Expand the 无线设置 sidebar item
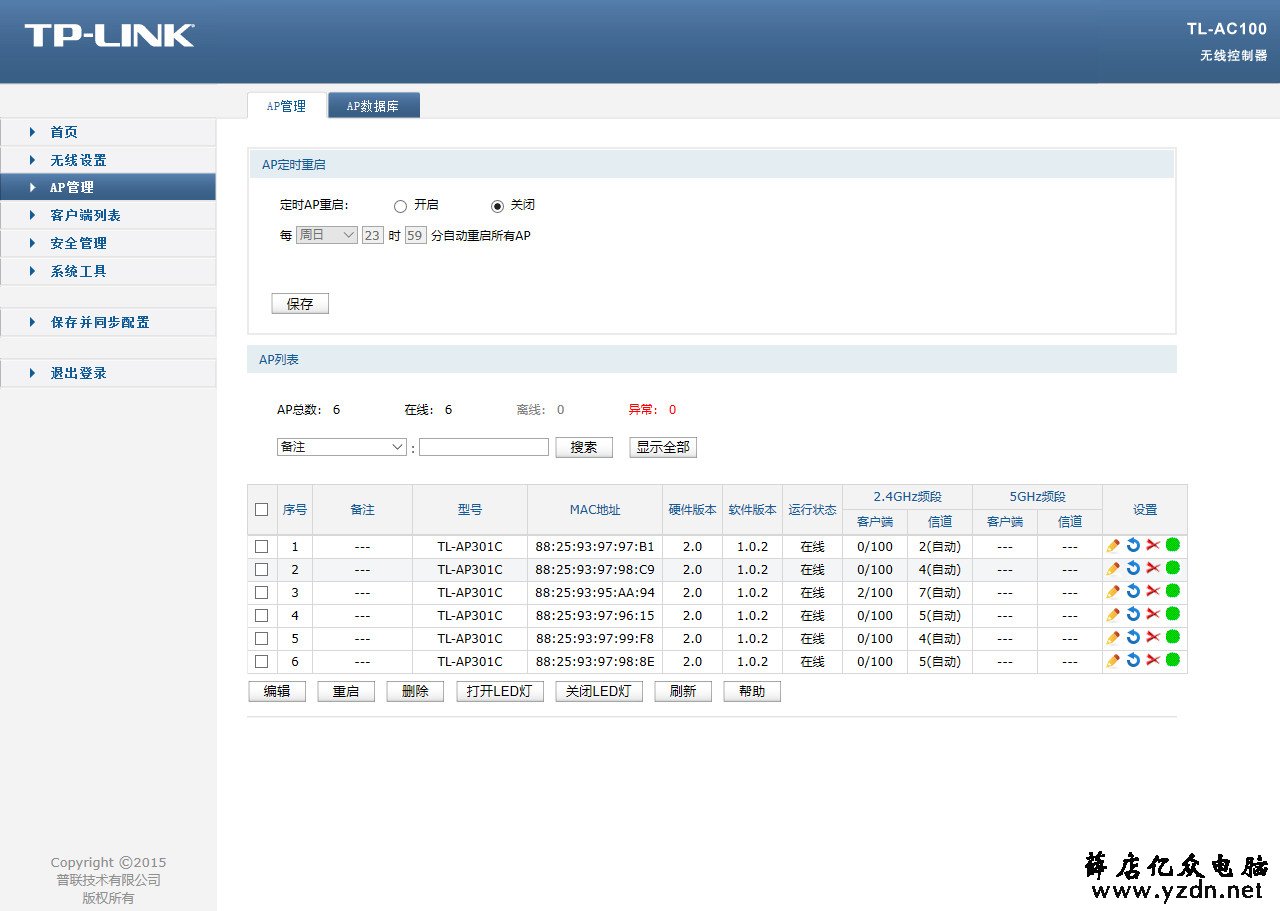 107,160
